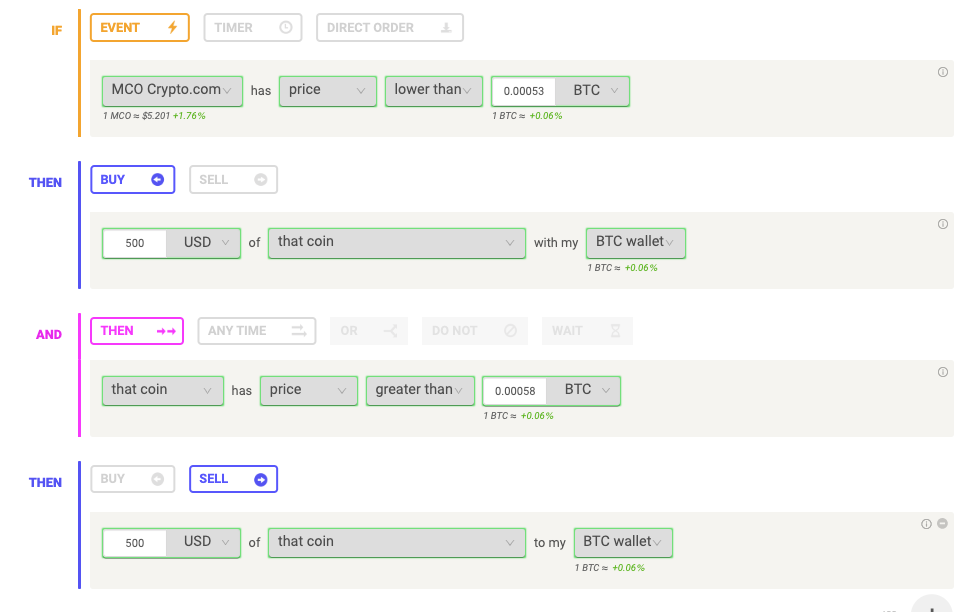
Task: Click info icon on first buy action row
Action: click(943, 224)
